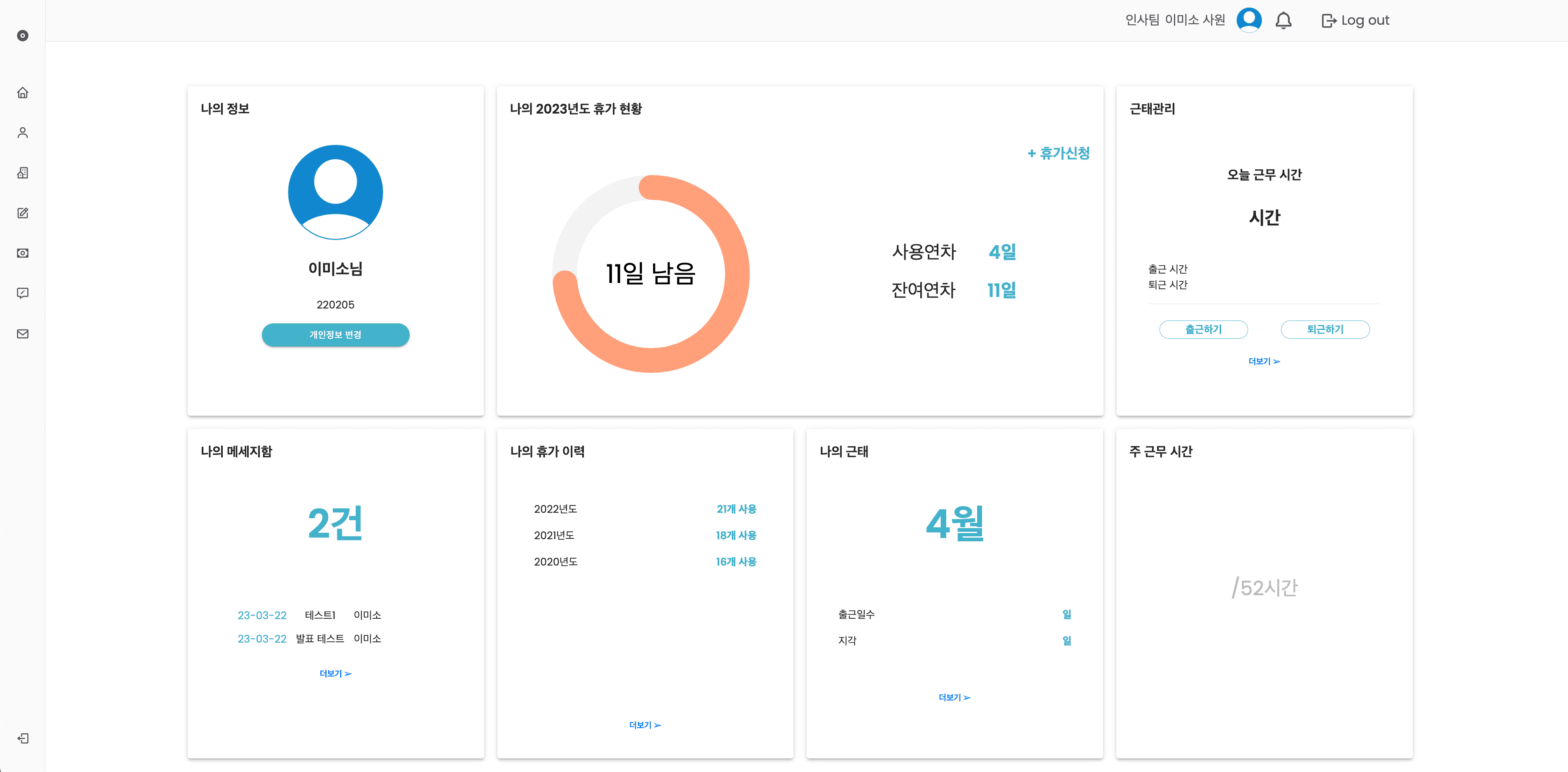Click the notification bell icon

(1283, 21)
